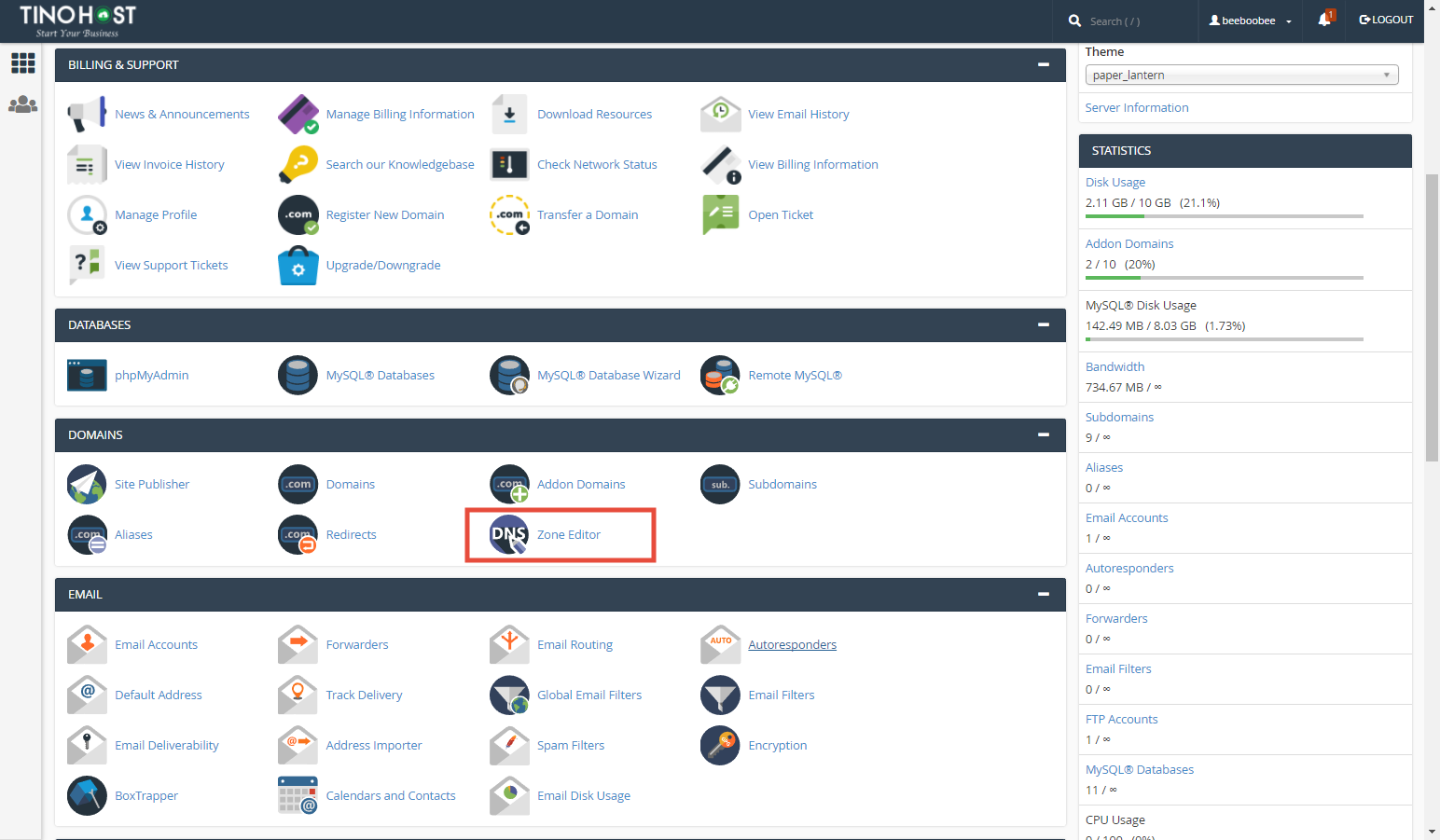Open the BoxTrapper icon

(87, 796)
